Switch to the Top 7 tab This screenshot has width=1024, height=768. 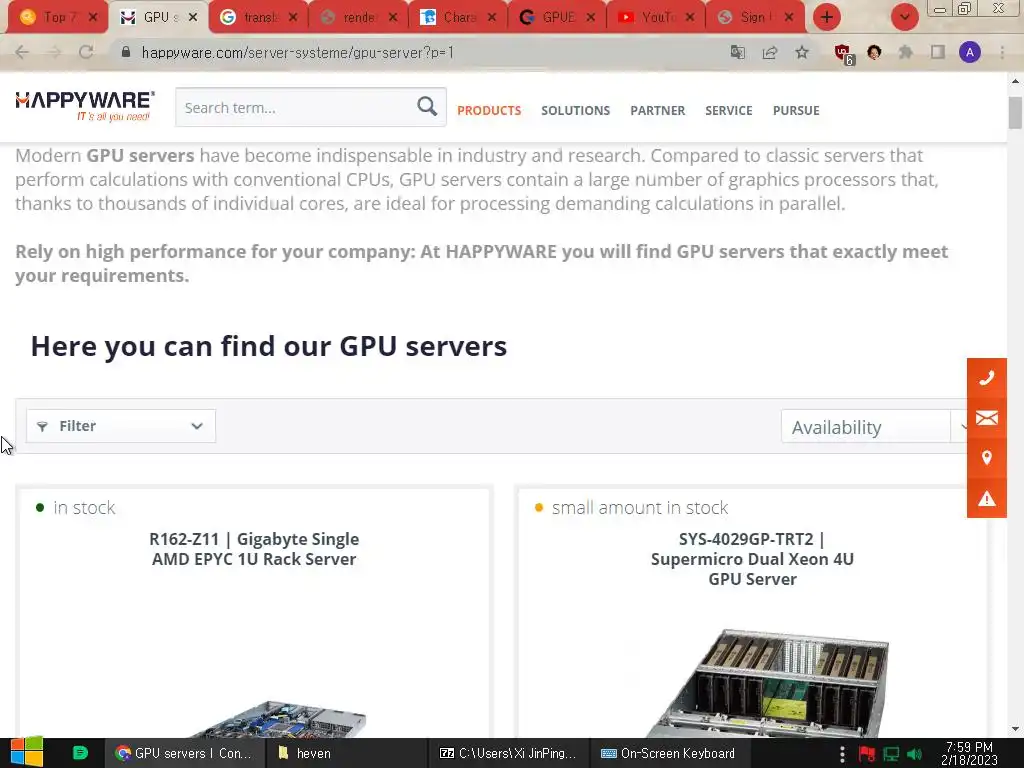click(55, 17)
